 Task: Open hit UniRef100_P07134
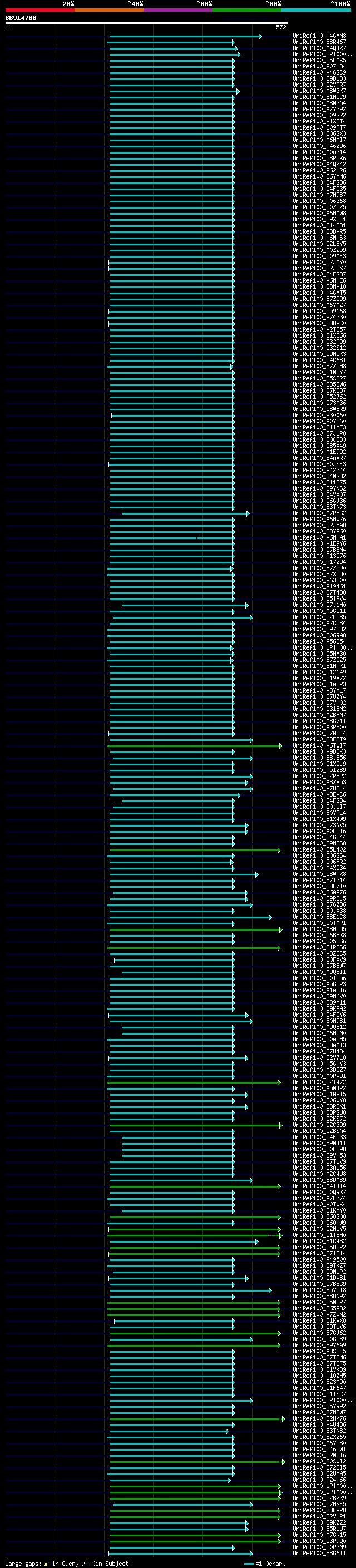319,66
